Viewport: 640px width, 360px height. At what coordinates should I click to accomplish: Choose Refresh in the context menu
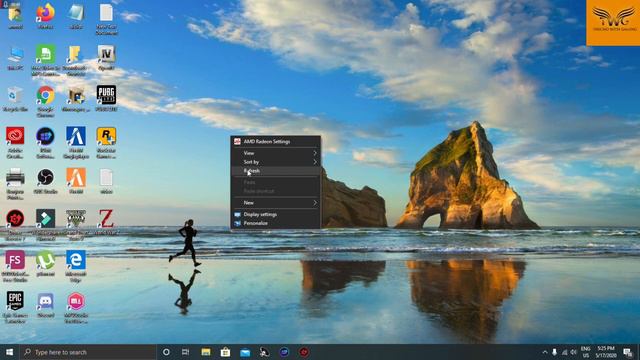click(276, 171)
